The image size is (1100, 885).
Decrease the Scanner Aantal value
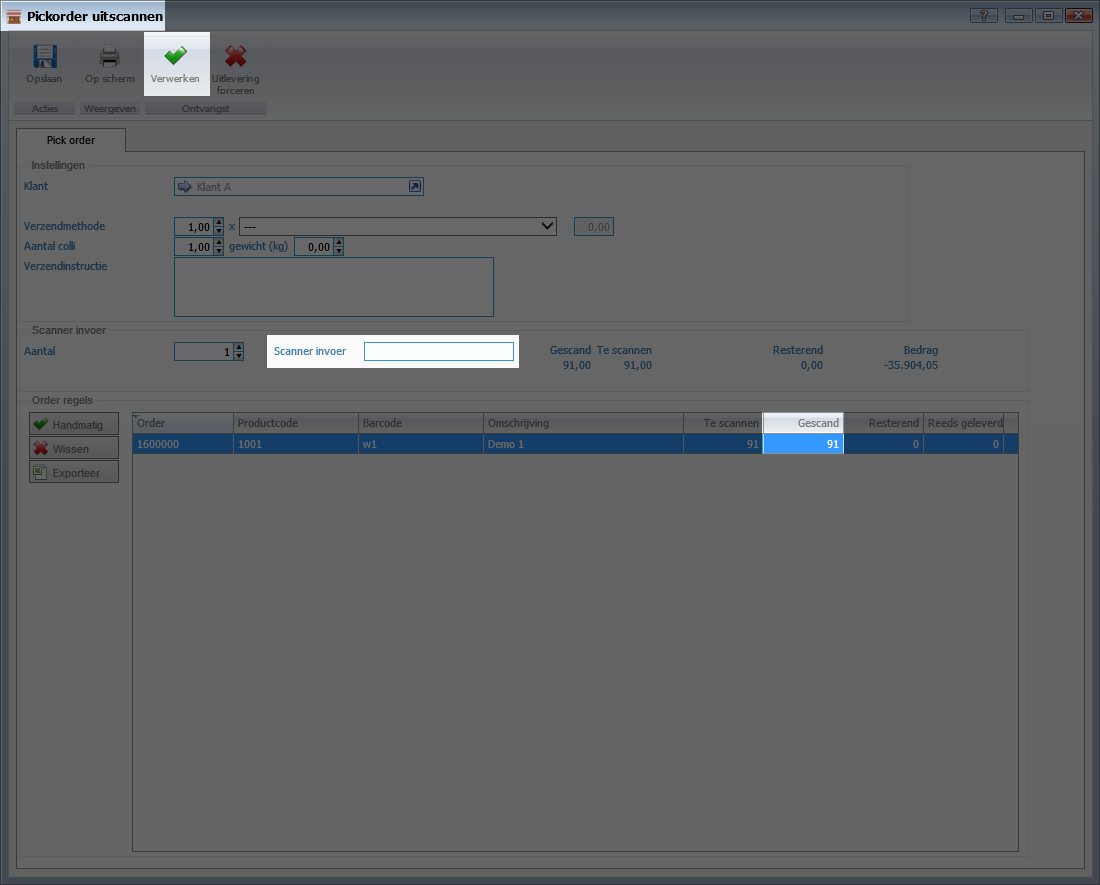pyautogui.click(x=238, y=356)
